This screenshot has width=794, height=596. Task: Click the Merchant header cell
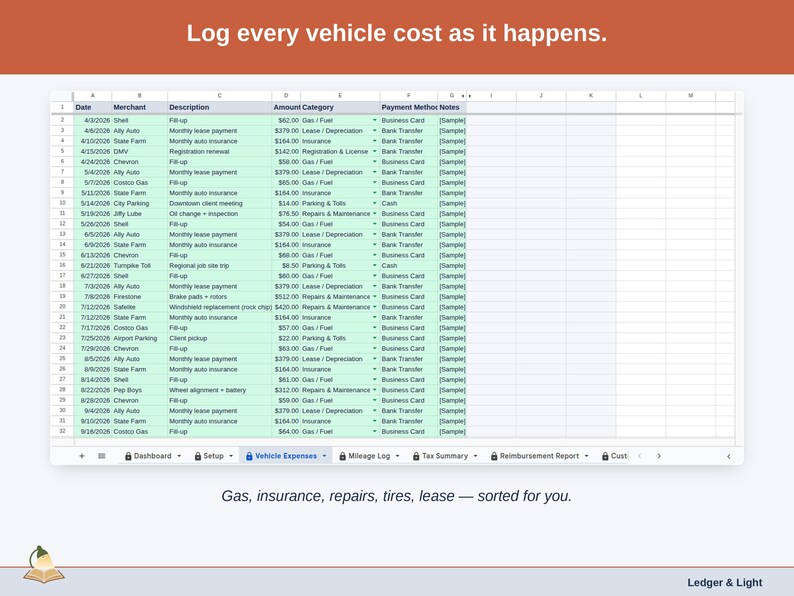click(139, 107)
